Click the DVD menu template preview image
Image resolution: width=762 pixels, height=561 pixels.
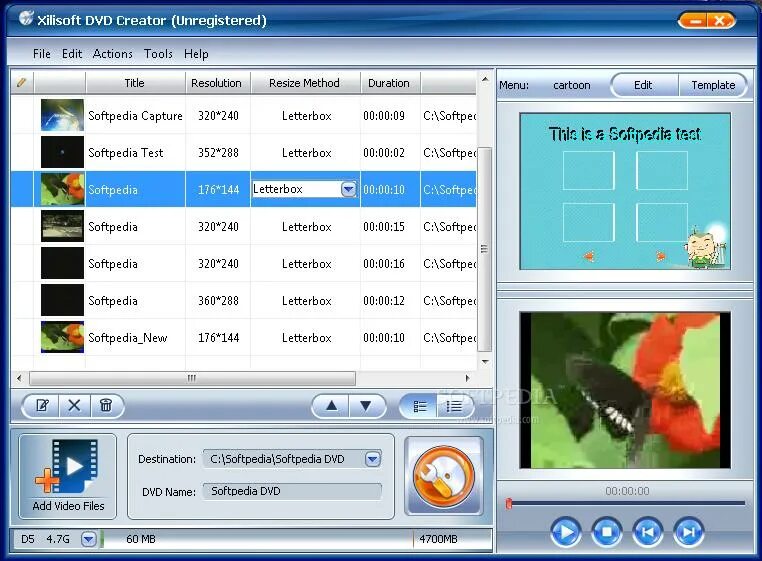coord(625,192)
